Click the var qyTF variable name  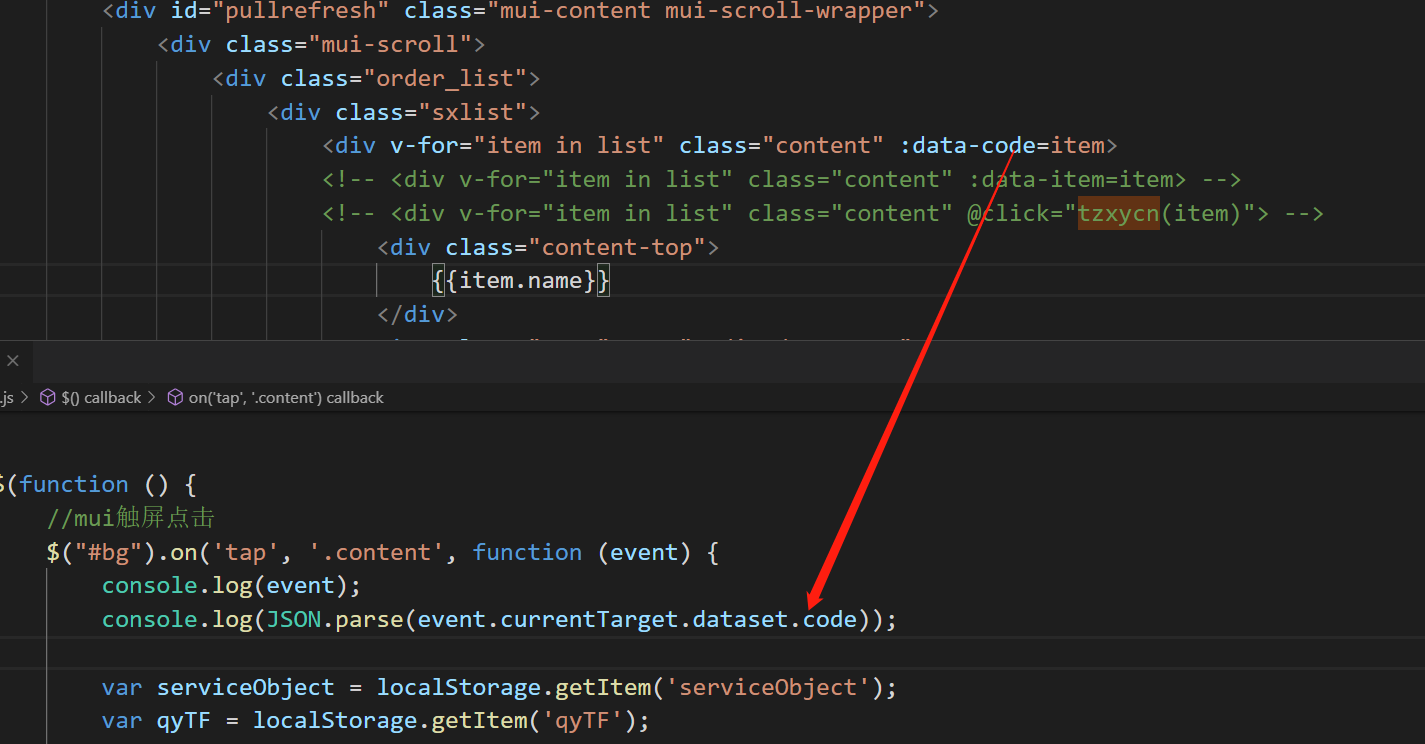click(184, 721)
